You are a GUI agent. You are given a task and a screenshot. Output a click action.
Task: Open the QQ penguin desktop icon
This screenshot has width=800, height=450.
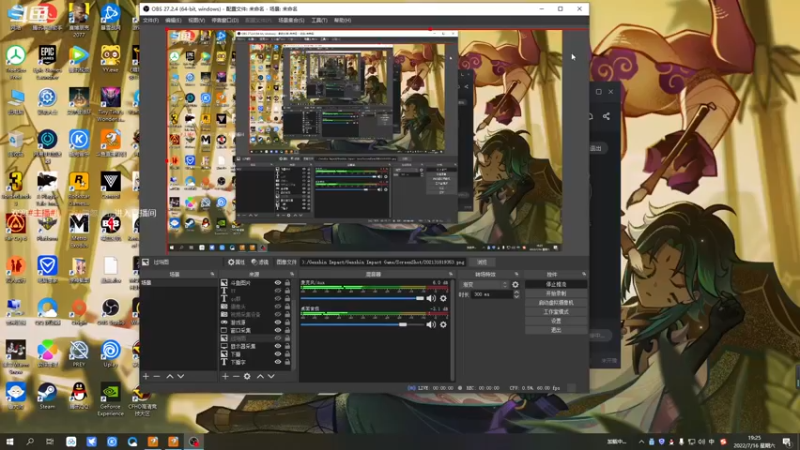(79, 396)
